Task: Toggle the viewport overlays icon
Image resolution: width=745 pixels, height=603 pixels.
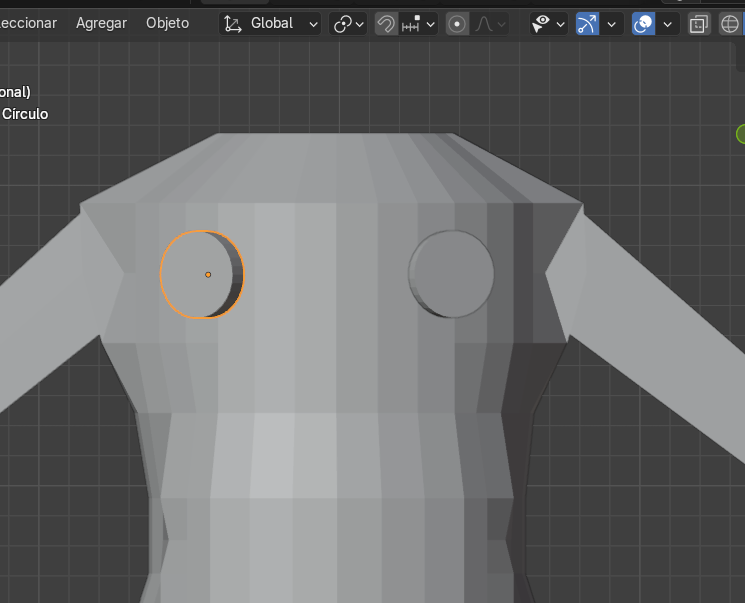Action: coord(643,23)
